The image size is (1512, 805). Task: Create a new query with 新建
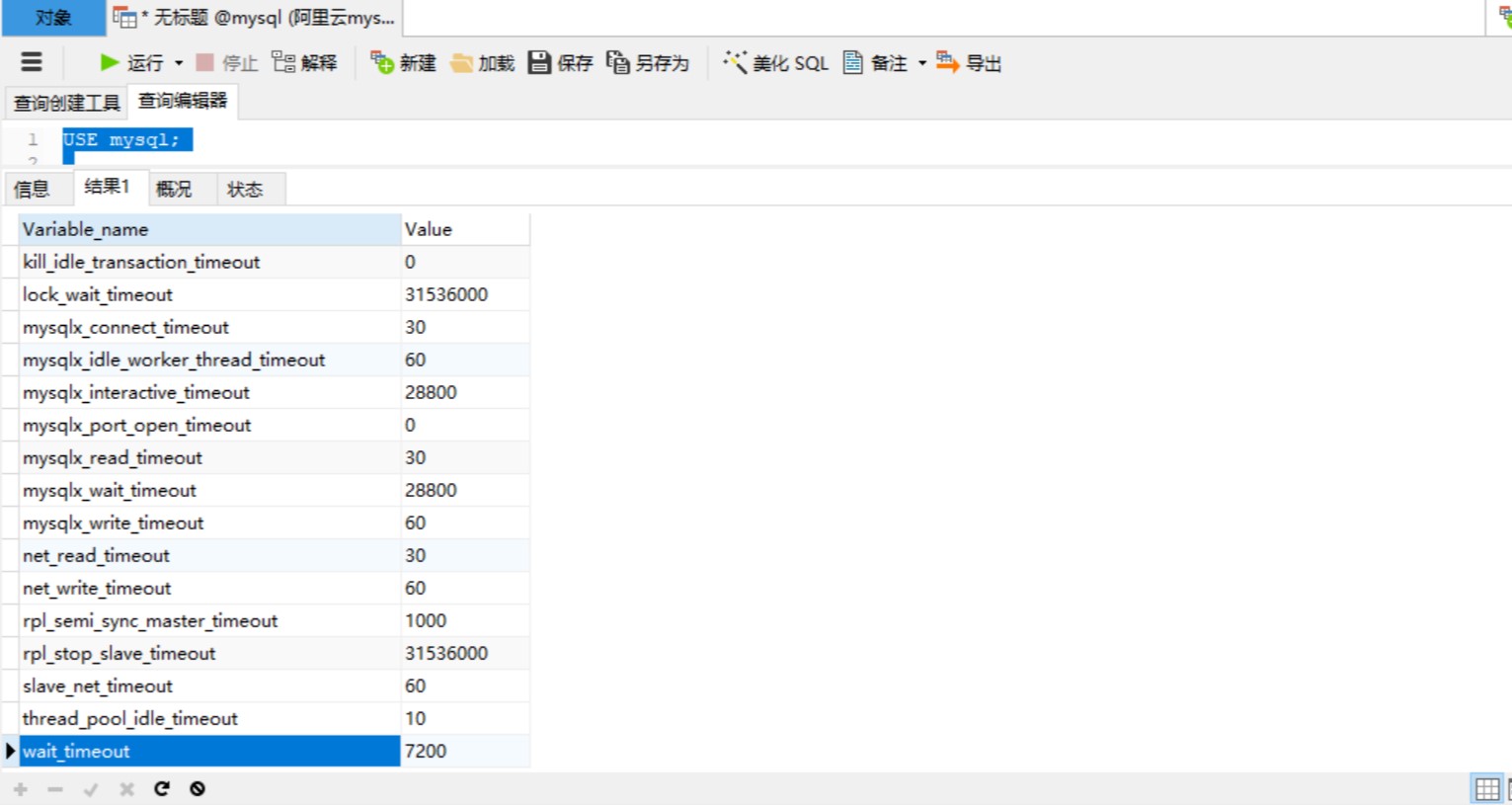pyautogui.click(x=403, y=63)
